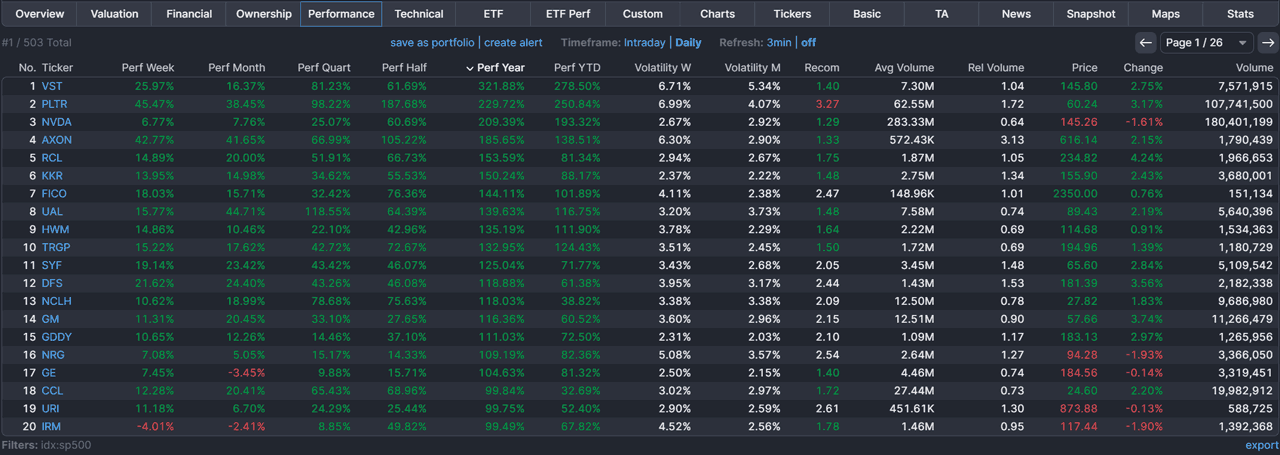Open the Charts tab
This screenshot has height=455, width=1280.
(x=717, y=14)
